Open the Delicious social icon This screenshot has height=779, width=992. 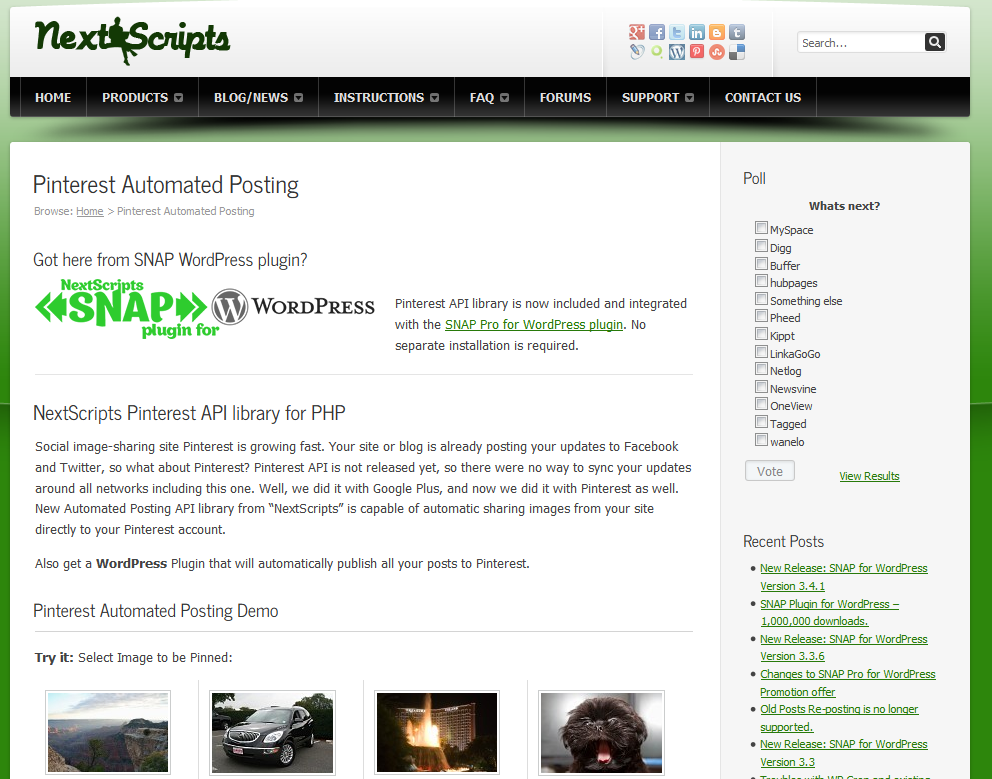tap(737, 52)
